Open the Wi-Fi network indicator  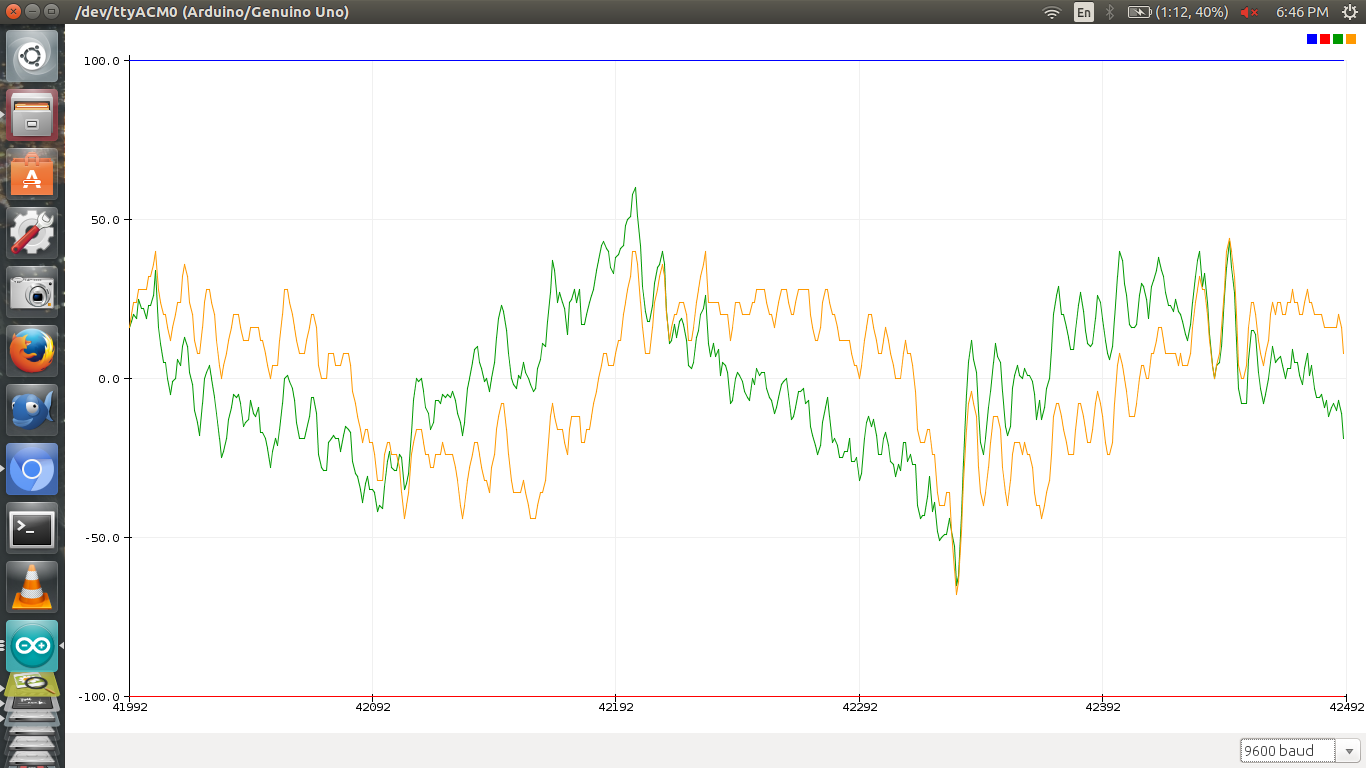pos(1052,12)
